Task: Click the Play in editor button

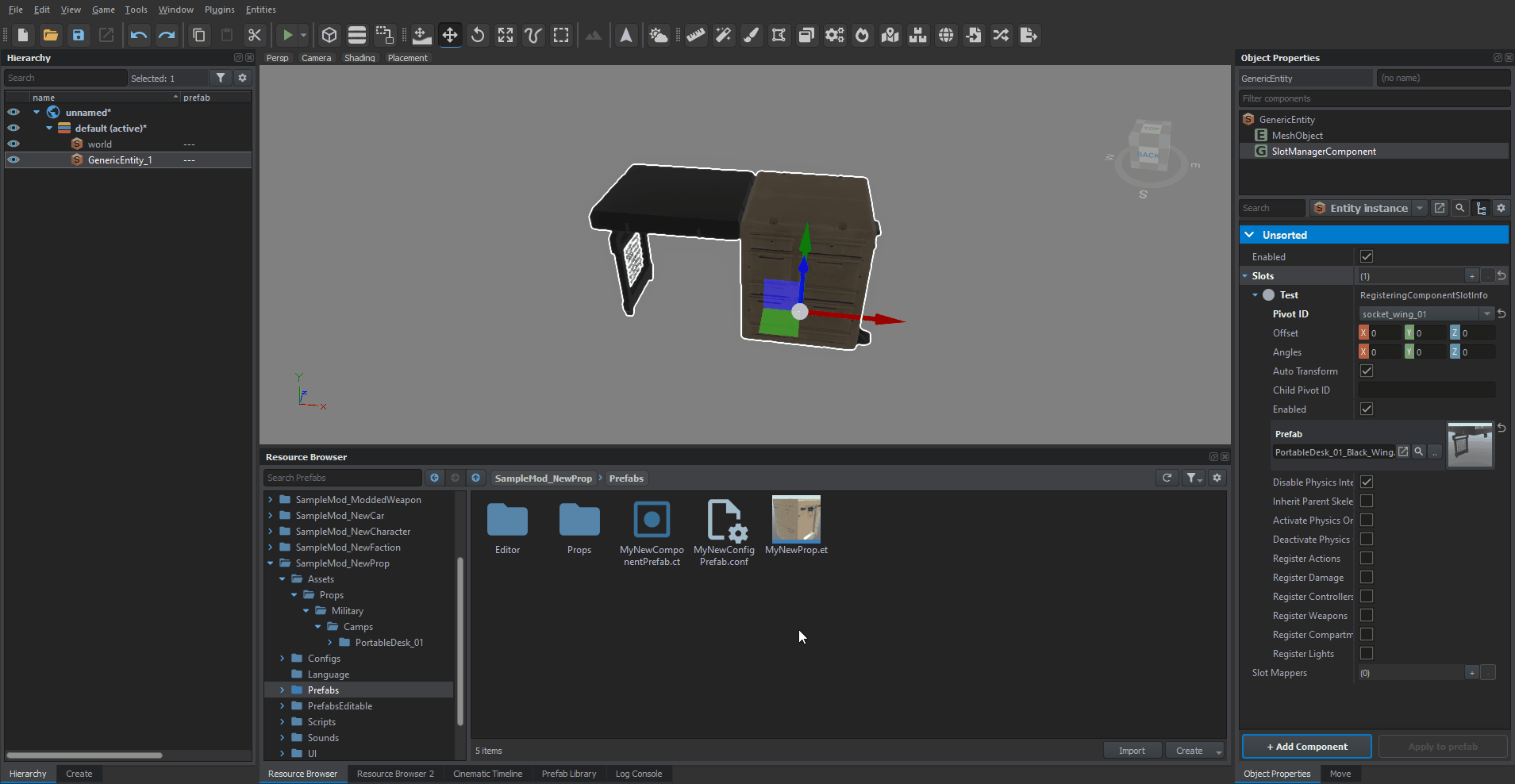Action: pyautogui.click(x=287, y=35)
